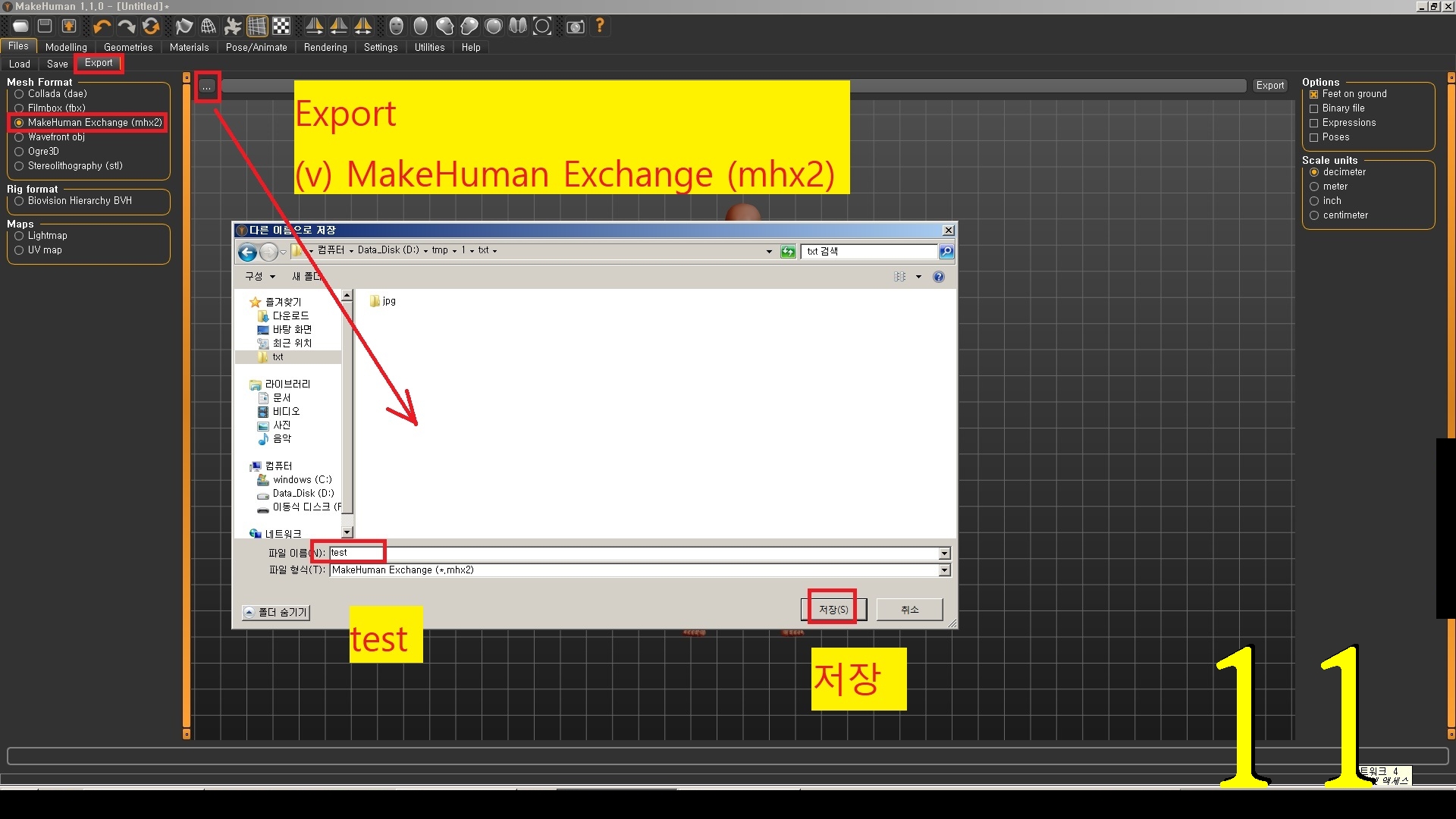The height and width of the screenshot is (819, 1456).
Task: Click the Redo arrow icon
Action: coord(127,27)
